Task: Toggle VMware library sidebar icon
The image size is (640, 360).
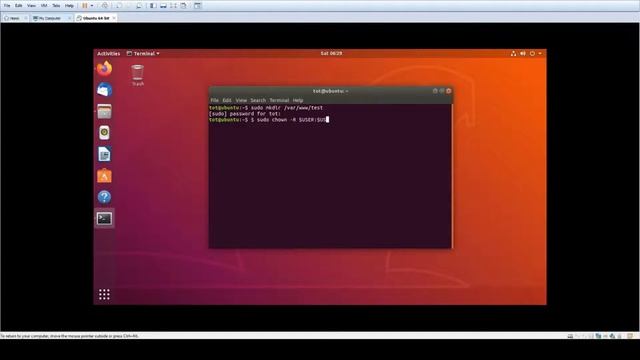Action: (x=153, y=6)
